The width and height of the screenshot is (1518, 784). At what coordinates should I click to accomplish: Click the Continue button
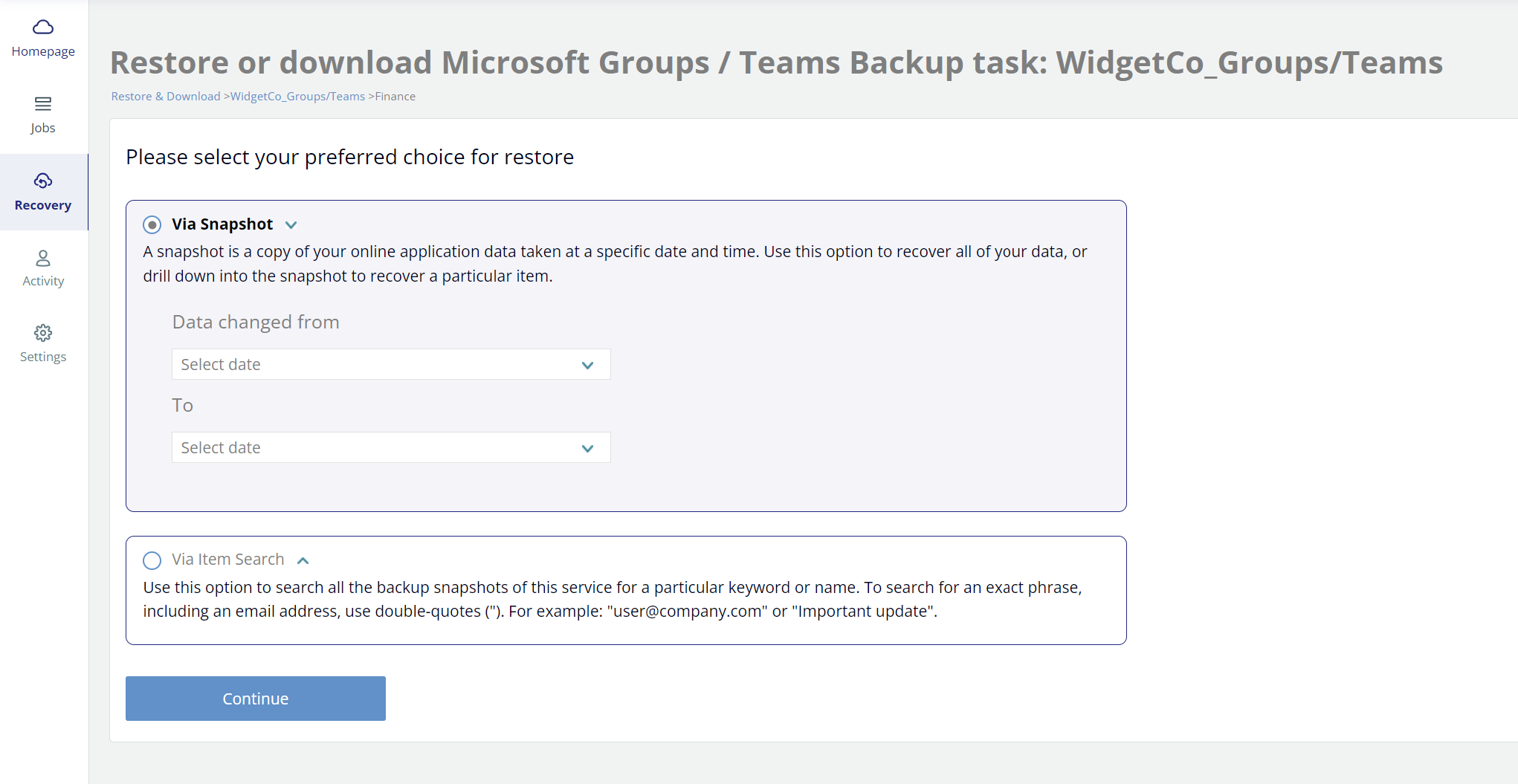[256, 699]
